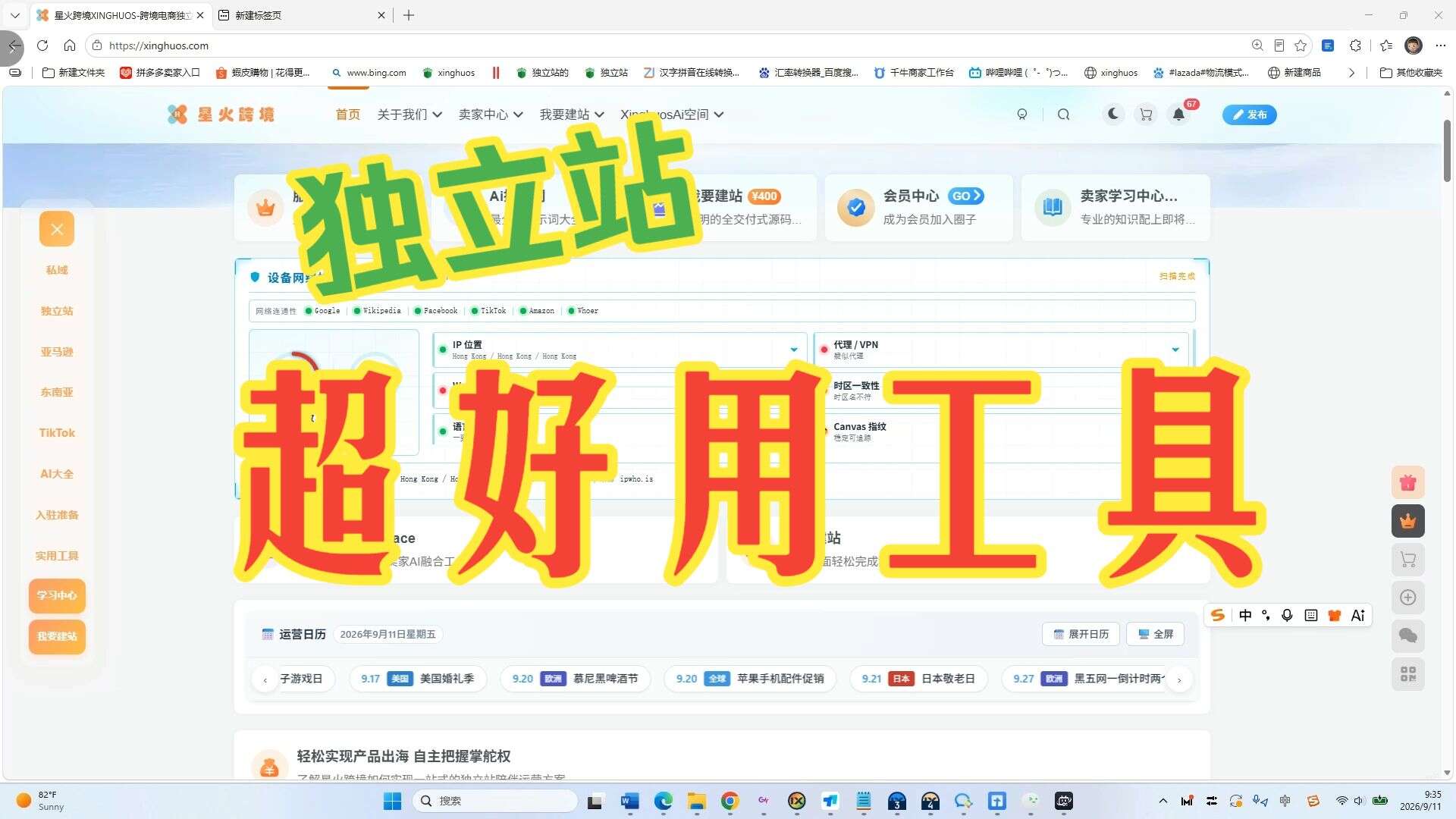Open the shopping cart in the header

[1146, 115]
